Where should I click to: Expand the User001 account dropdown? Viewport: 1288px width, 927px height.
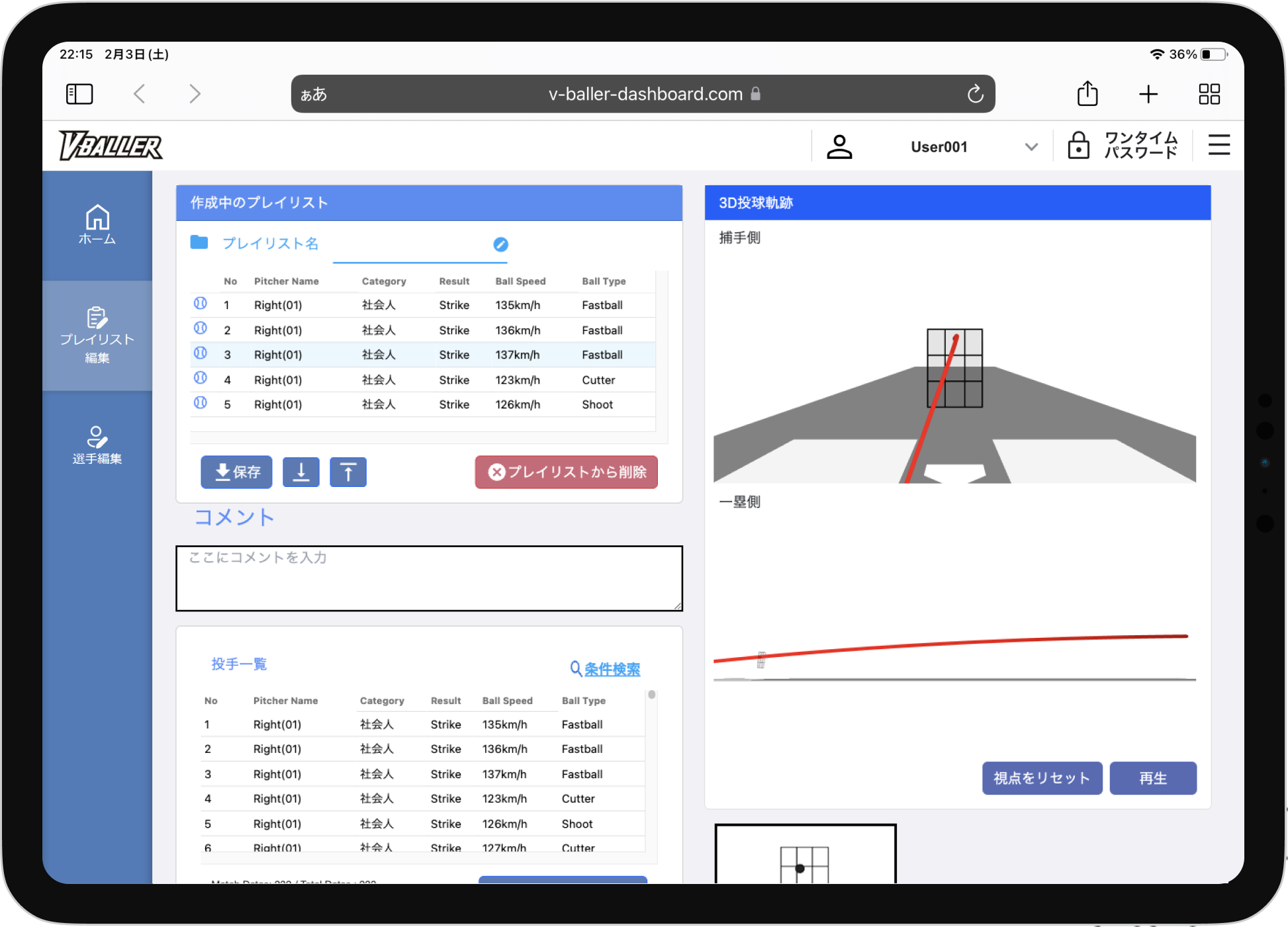point(1031,147)
